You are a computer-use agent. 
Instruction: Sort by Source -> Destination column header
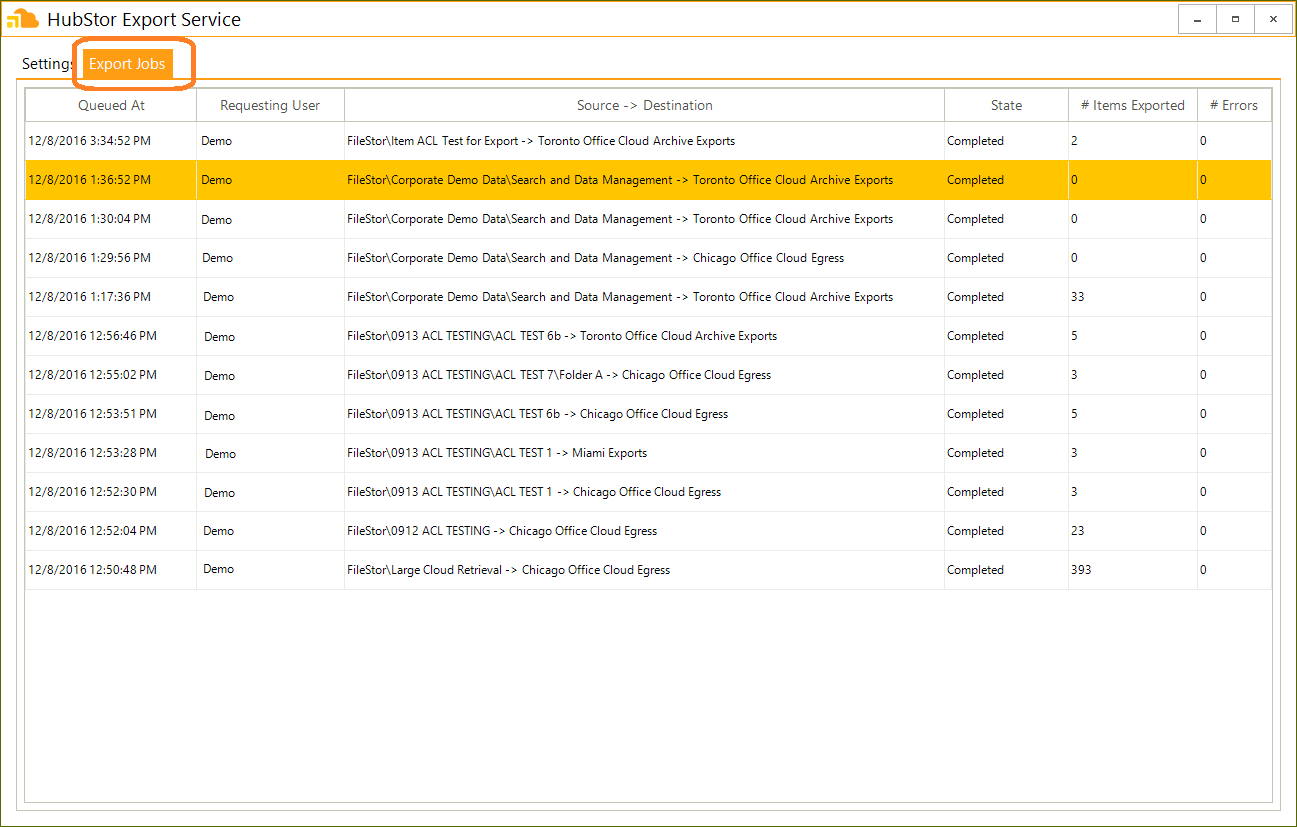click(645, 105)
